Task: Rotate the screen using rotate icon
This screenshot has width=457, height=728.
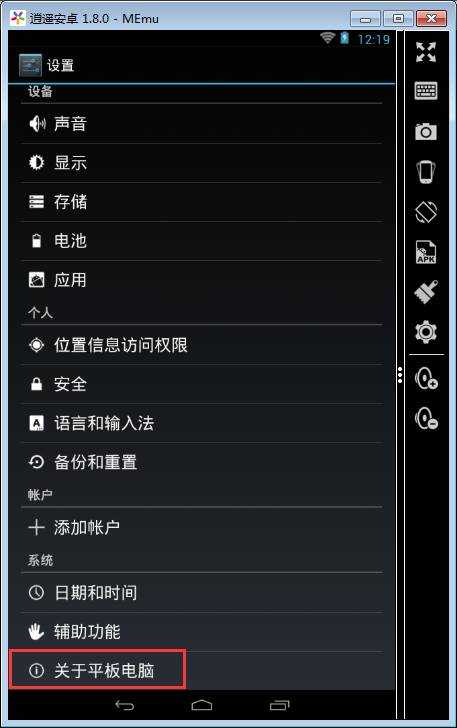Action: click(426, 212)
